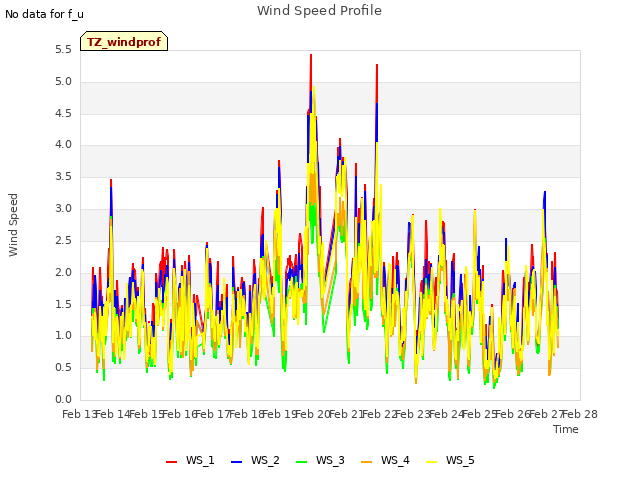Click the Feb 13 x-axis tick label
Viewport: 640px width, 480px height.
(79, 414)
